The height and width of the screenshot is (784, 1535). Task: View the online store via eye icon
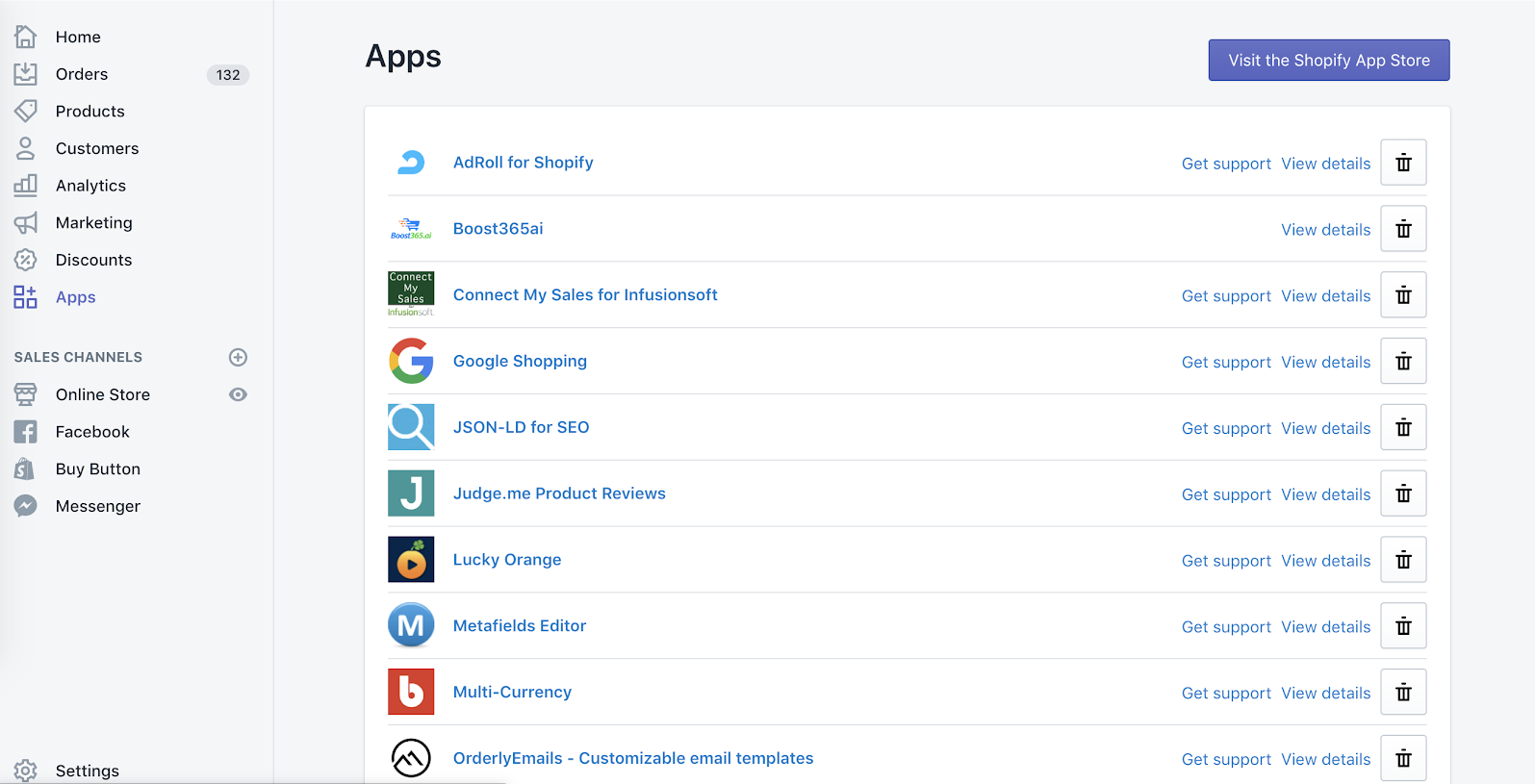pyautogui.click(x=239, y=394)
